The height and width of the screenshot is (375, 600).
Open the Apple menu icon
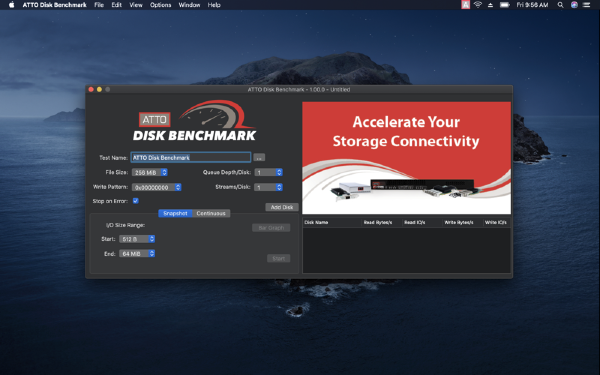coord(11,5)
